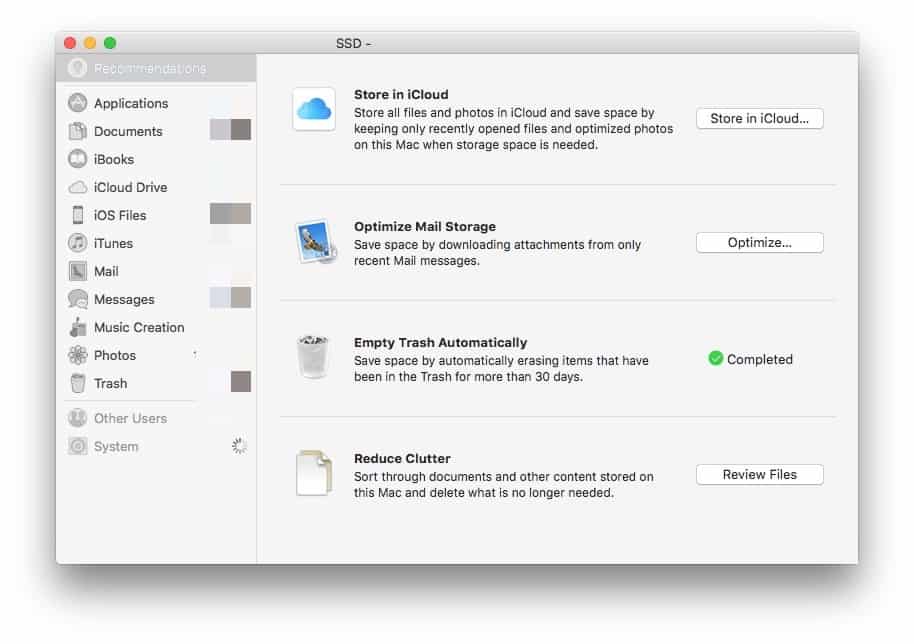
Task: Click the iOS Files device icon
Action: pos(77,215)
